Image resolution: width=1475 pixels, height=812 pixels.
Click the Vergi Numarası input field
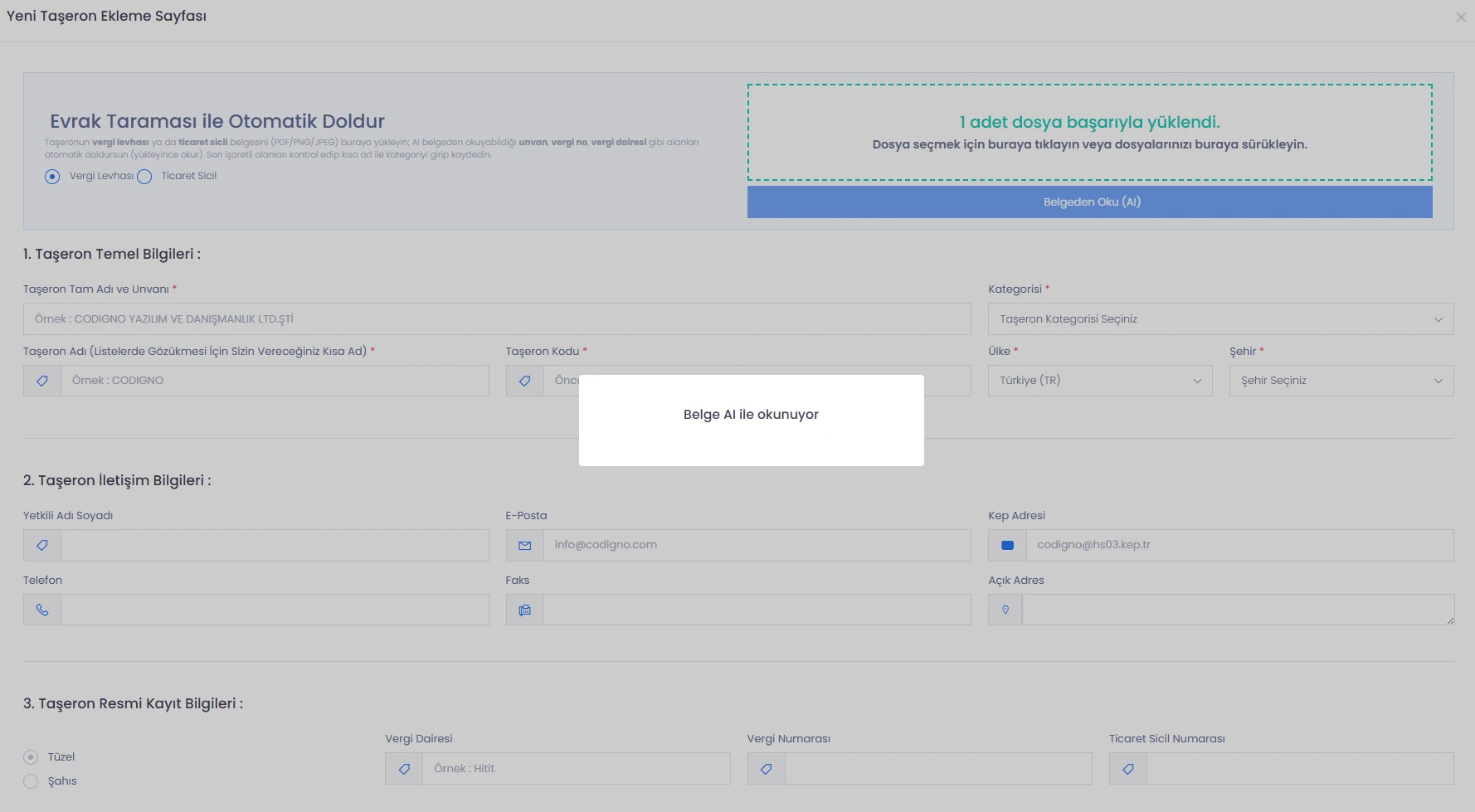938,769
